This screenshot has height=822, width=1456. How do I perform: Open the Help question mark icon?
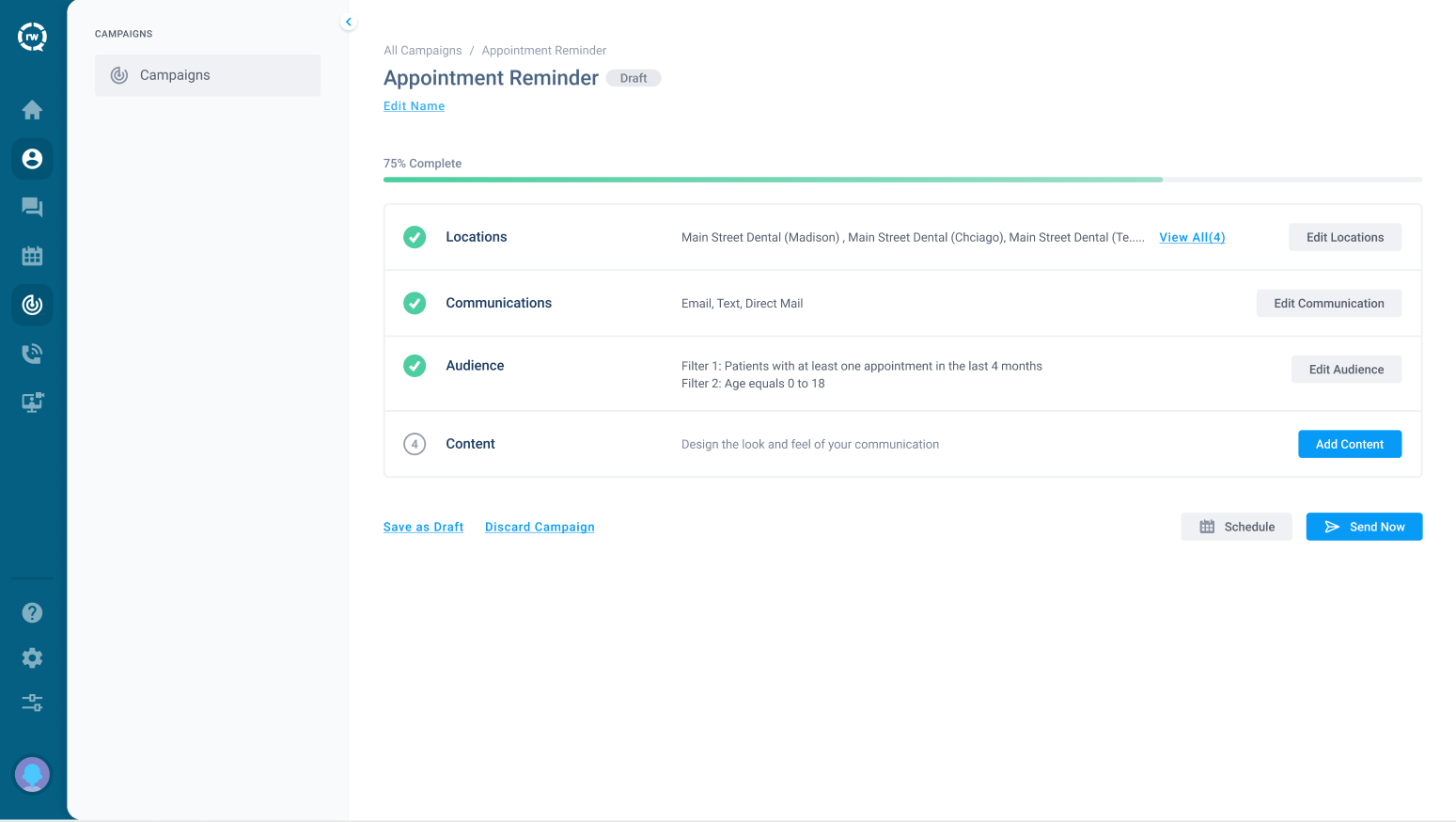pos(32,613)
